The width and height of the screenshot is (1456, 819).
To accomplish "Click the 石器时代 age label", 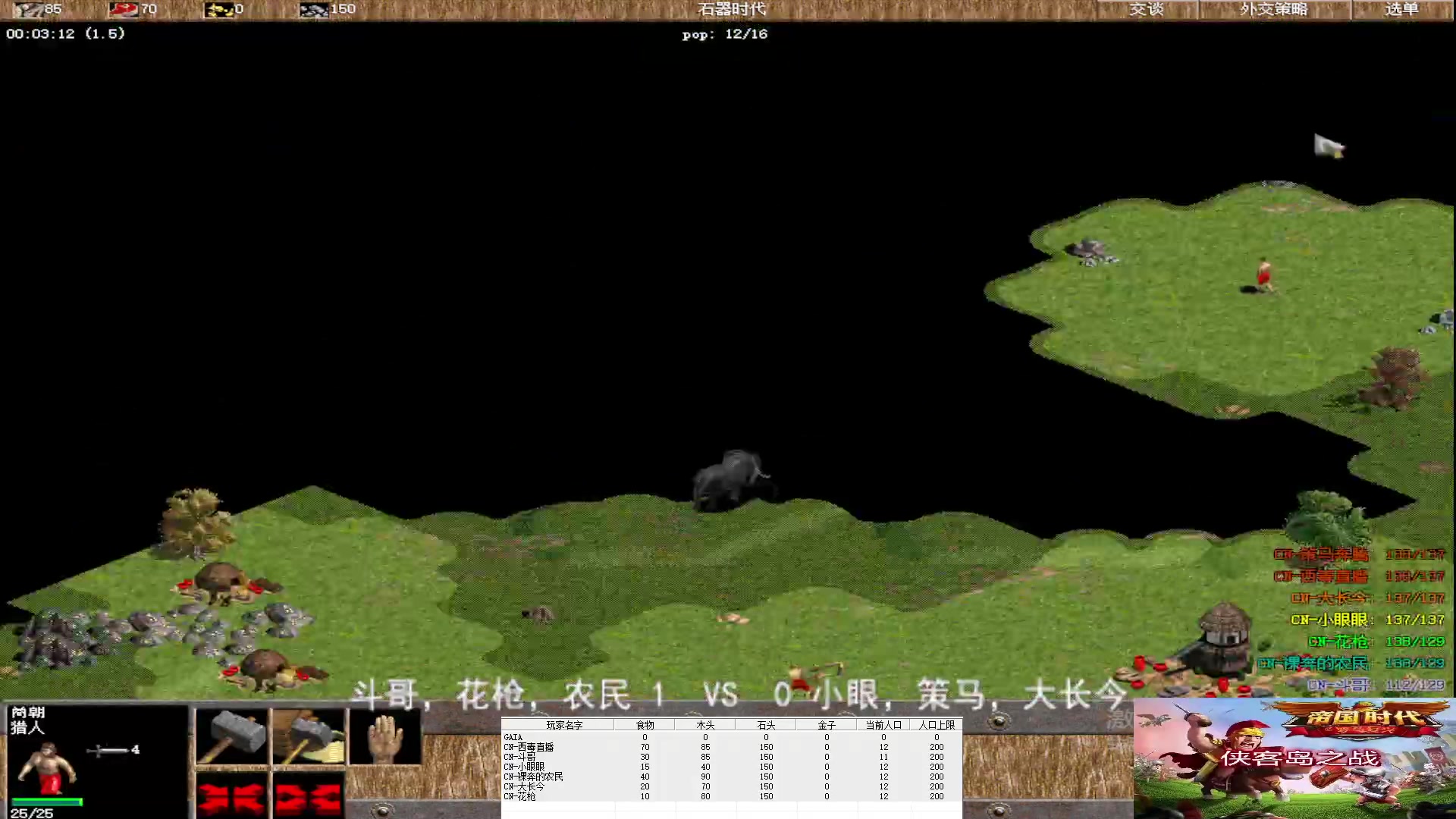I will point(732,9).
